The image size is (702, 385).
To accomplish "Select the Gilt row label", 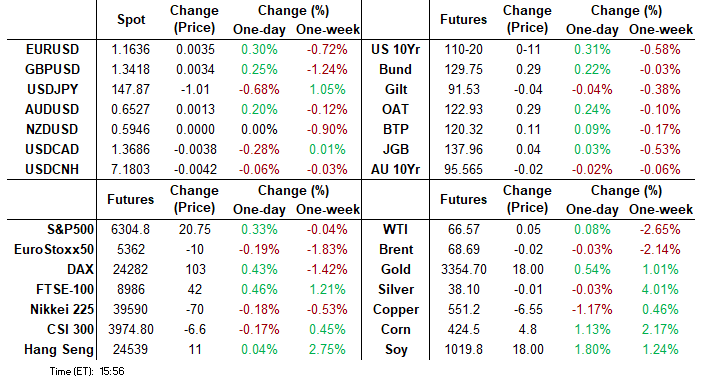I will pos(396,90).
